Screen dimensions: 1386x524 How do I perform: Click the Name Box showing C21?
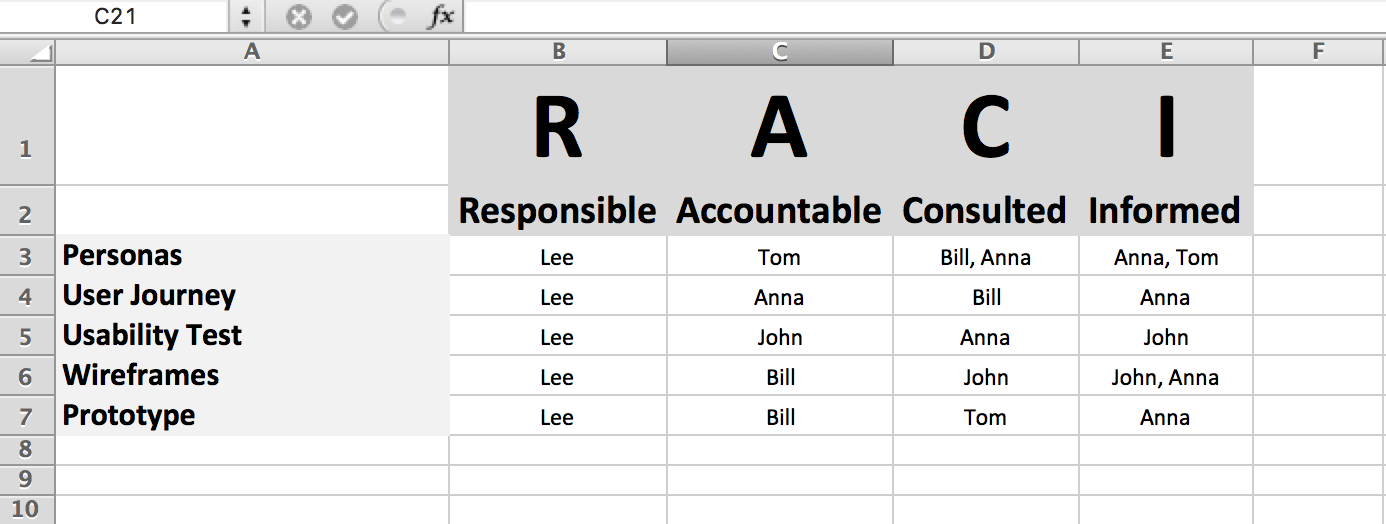115,17
